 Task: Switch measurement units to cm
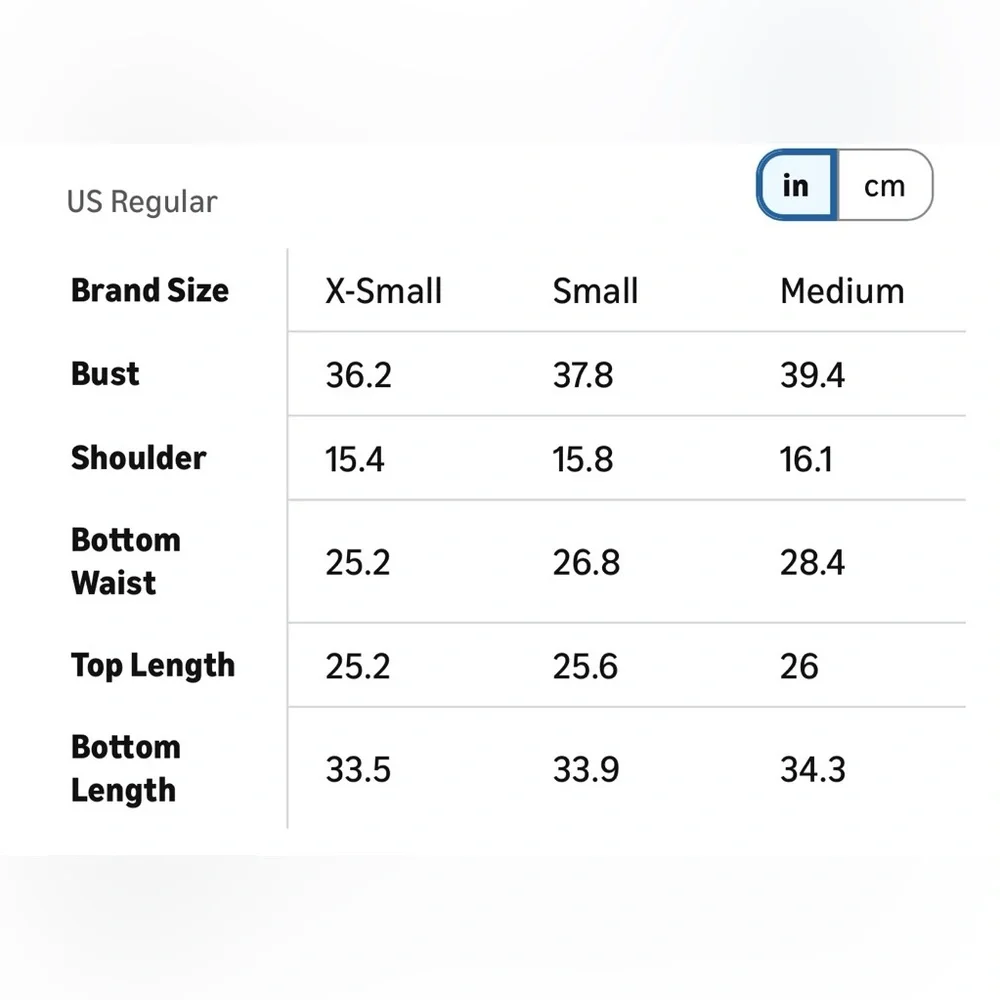pyautogui.click(x=884, y=186)
